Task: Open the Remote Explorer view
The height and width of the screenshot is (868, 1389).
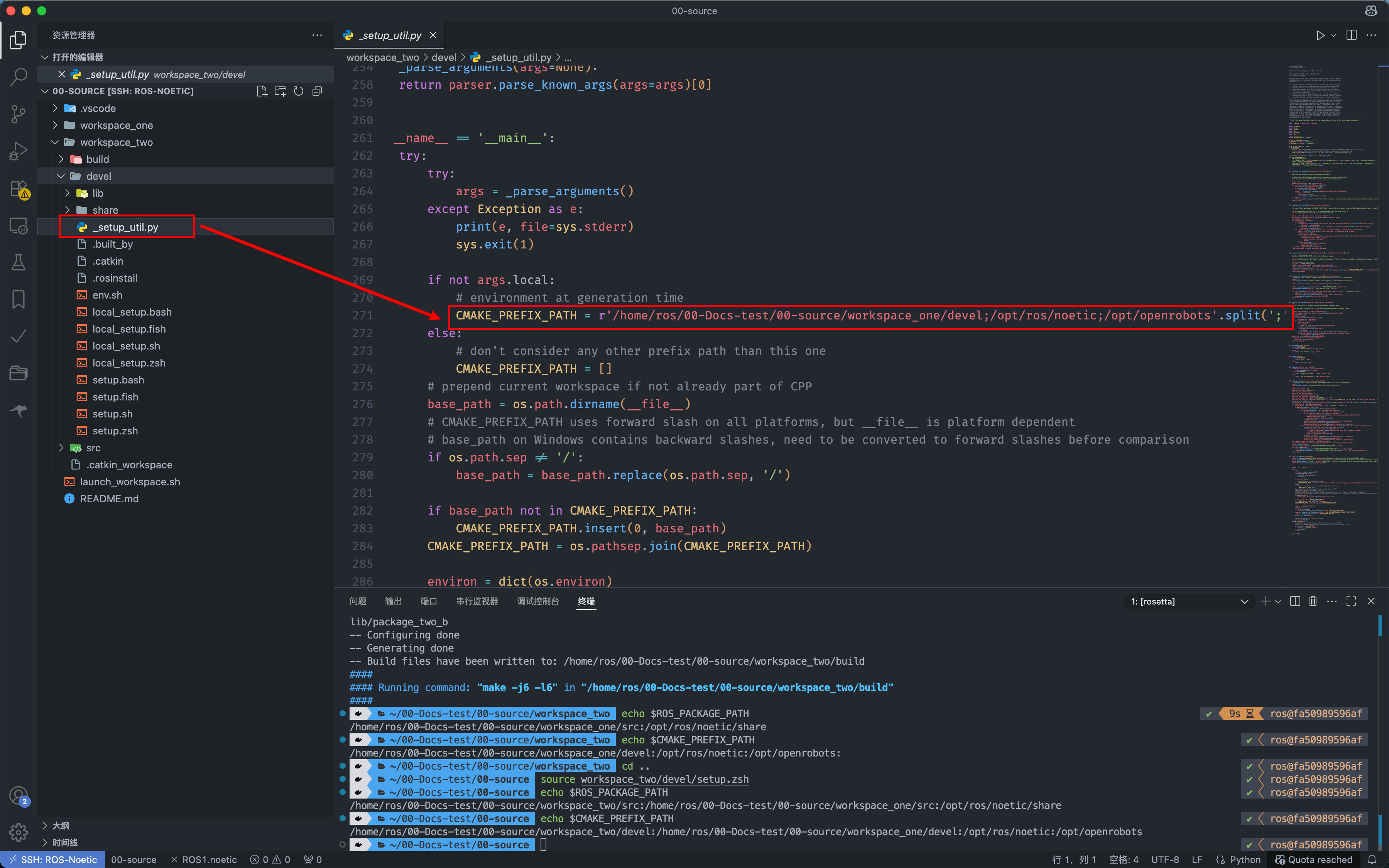Action: tap(19, 226)
